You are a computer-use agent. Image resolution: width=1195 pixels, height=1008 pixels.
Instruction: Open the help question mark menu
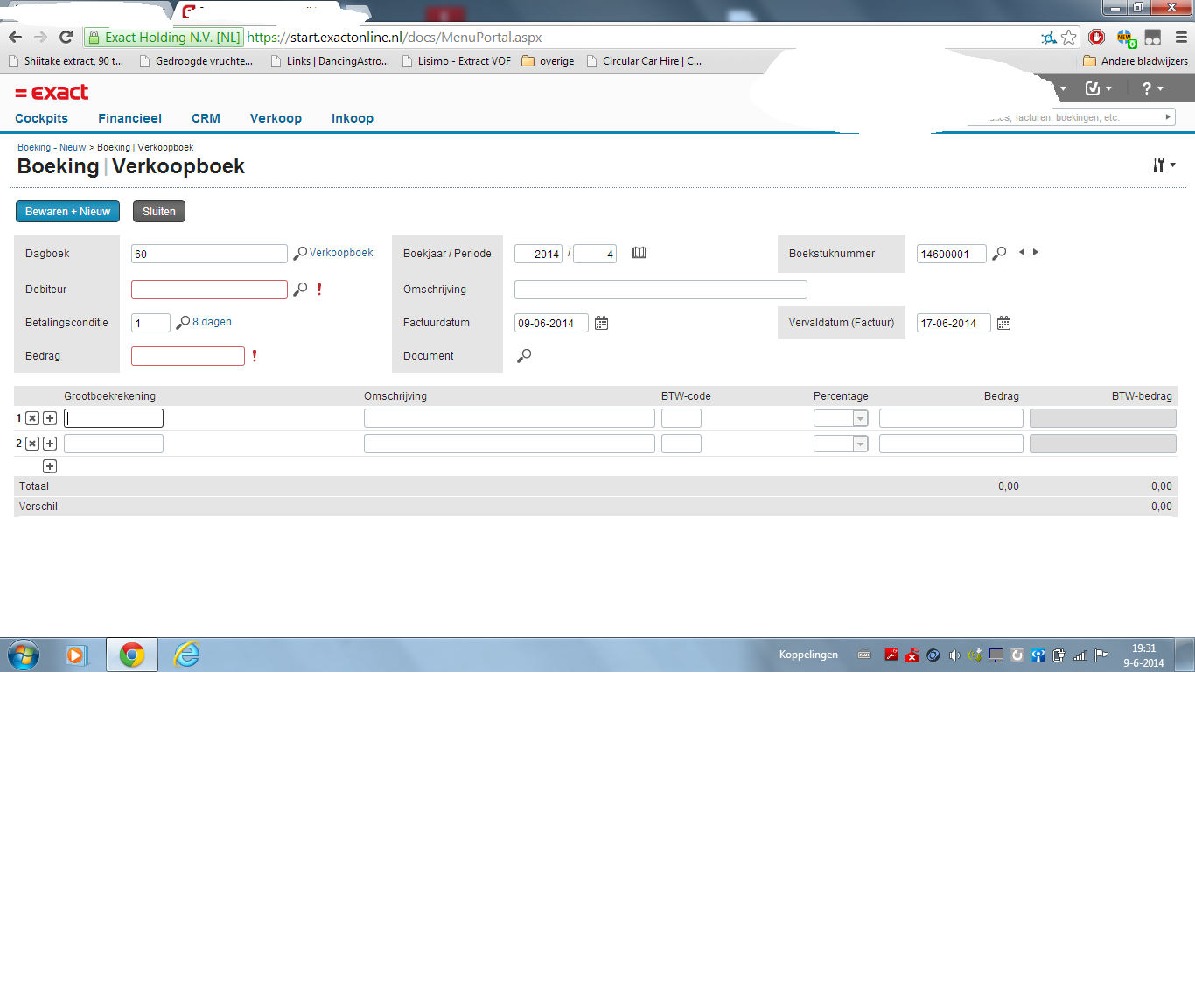pyautogui.click(x=1152, y=88)
